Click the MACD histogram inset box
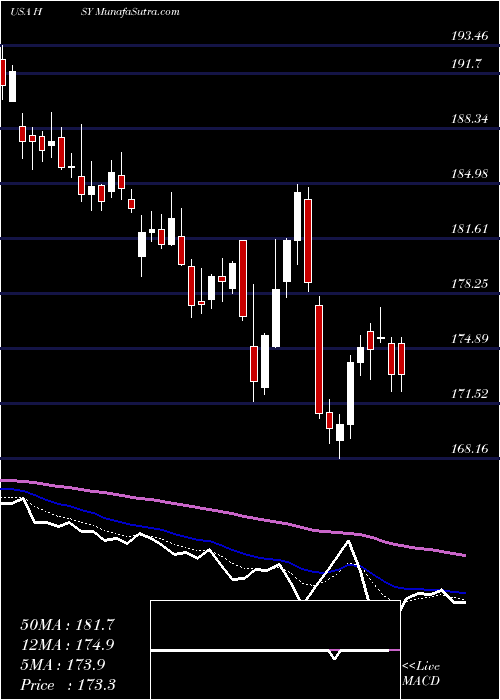 [x=275, y=650]
